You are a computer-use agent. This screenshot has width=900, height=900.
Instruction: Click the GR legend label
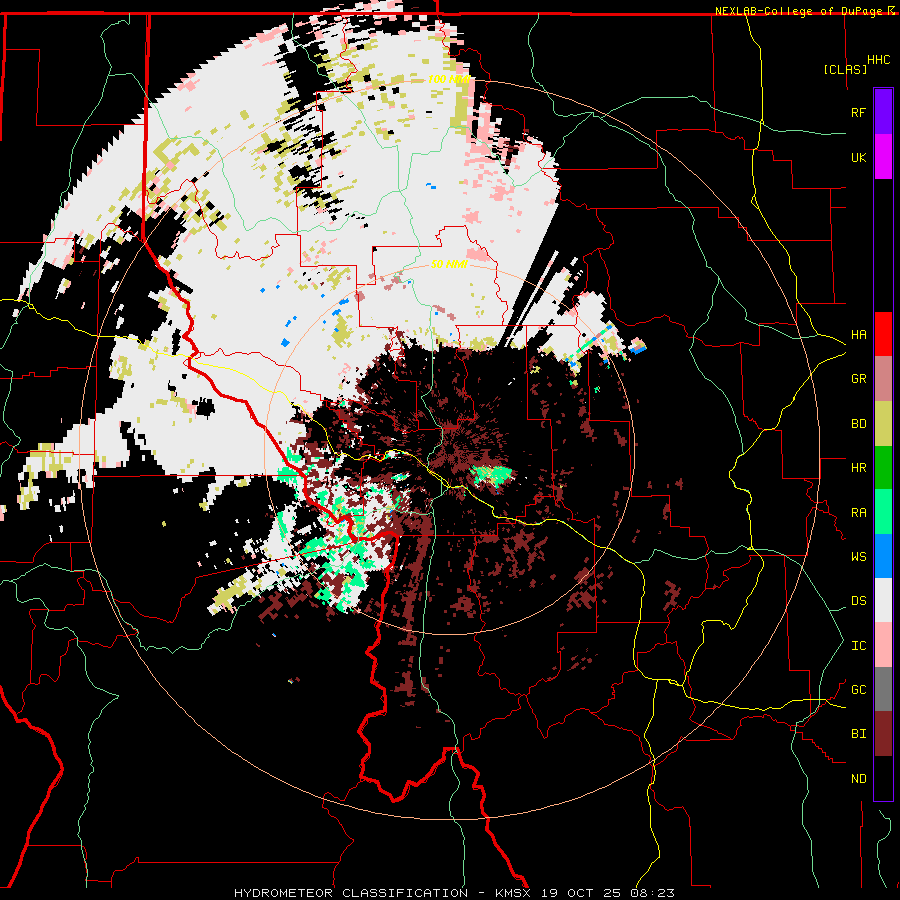click(x=858, y=379)
